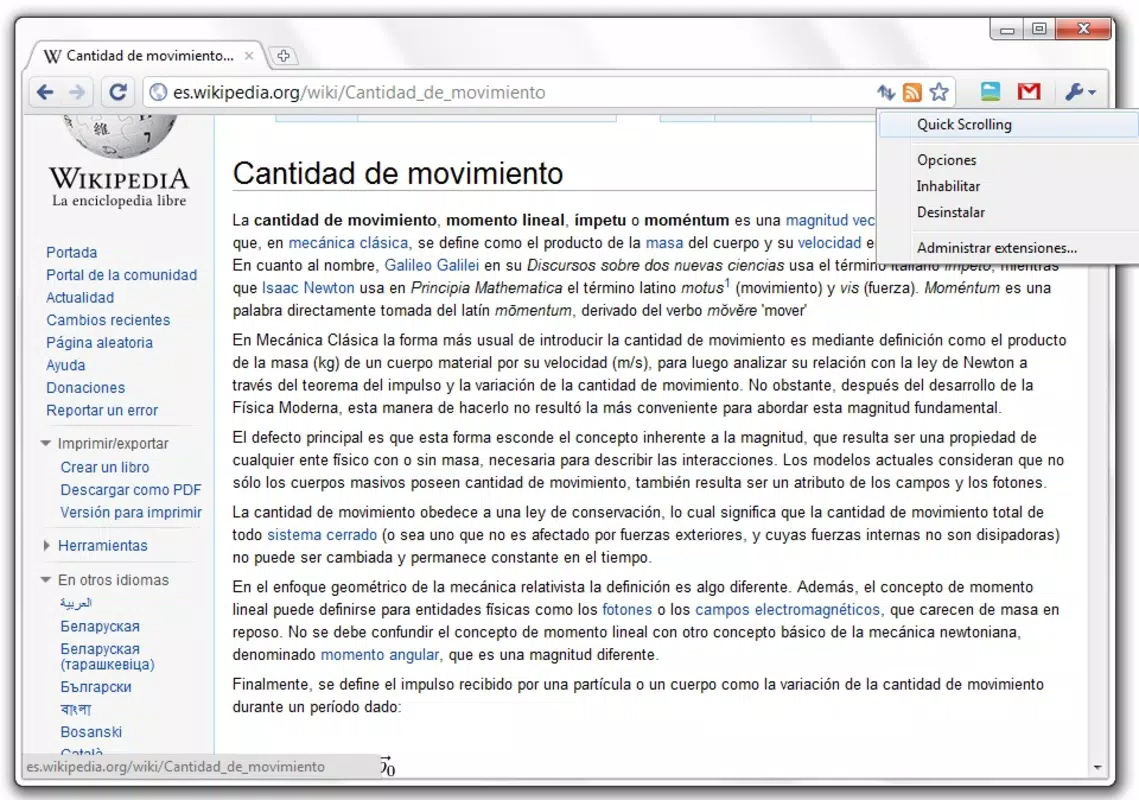The image size is (1139, 800).
Task: Click the forward navigation arrow
Action: coord(77,92)
